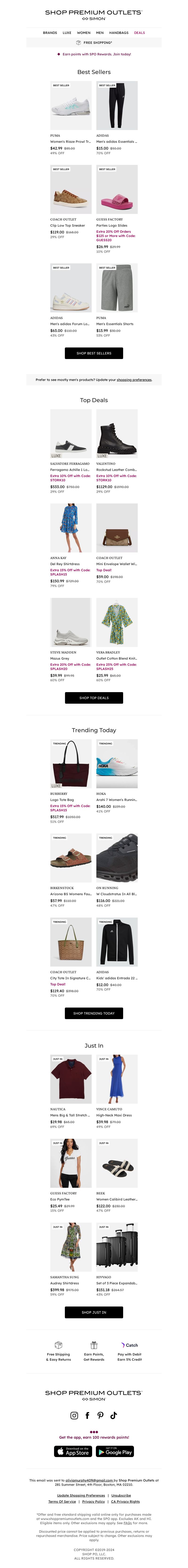Click the SHOP TRENDING TODAY button
The width and height of the screenshot is (188, 1568).
tap(94, 1013)
